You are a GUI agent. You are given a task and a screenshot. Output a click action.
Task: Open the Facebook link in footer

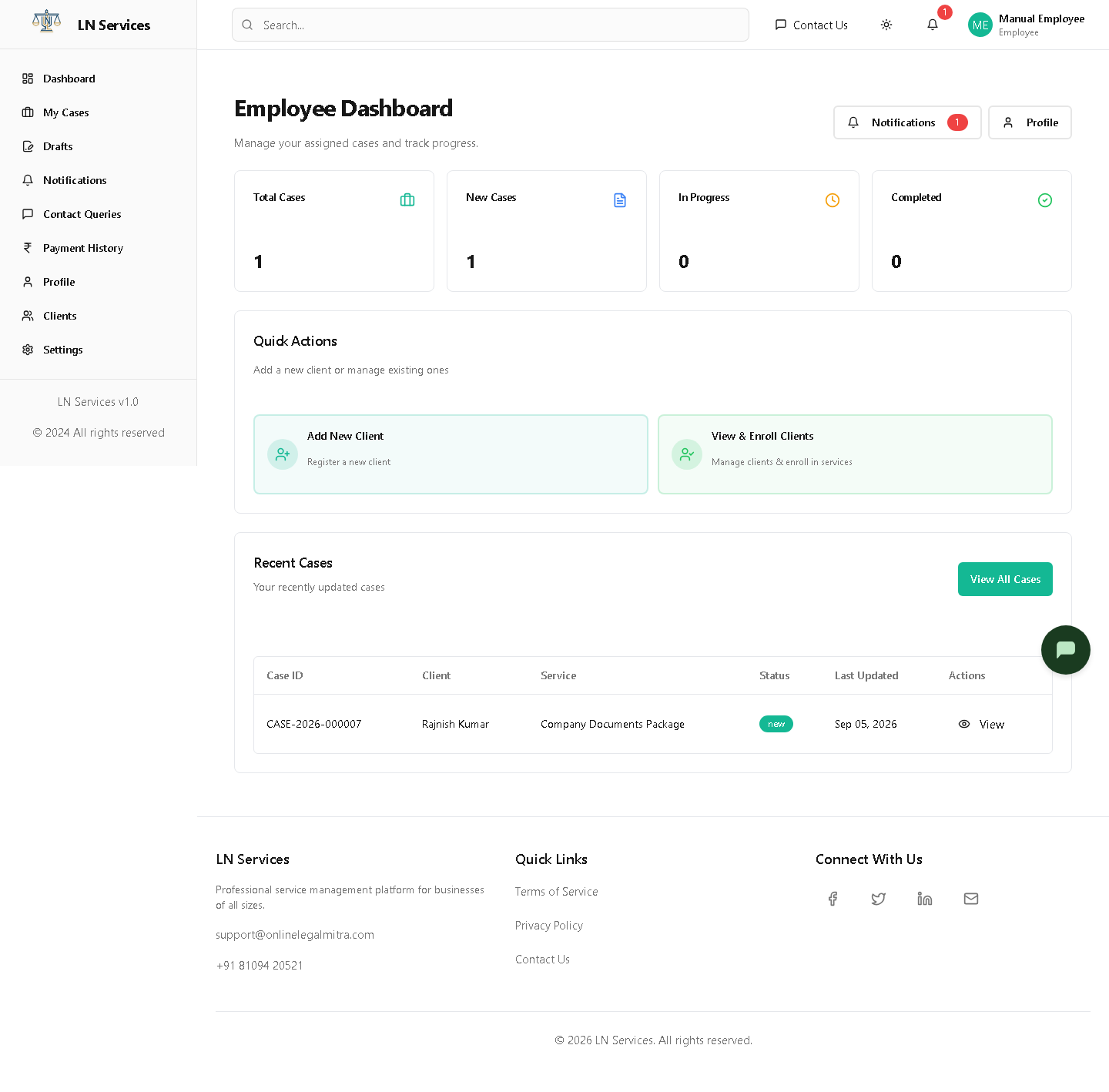click(x=833, y=899)
